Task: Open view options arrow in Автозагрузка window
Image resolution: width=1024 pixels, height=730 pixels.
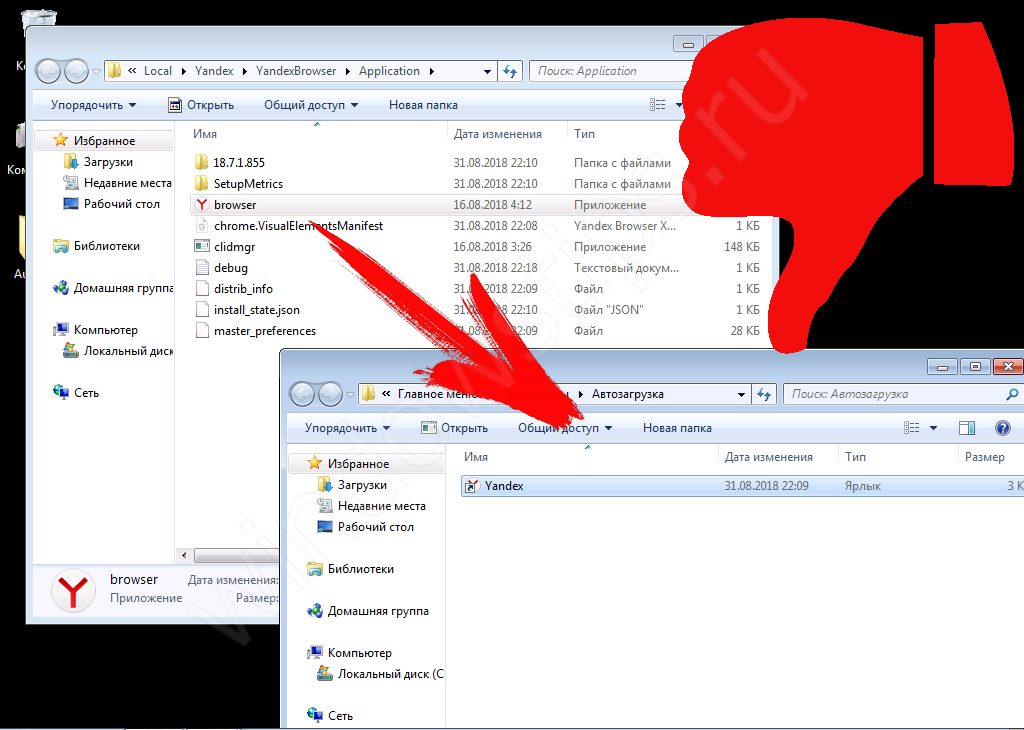Action: point(933,428)
